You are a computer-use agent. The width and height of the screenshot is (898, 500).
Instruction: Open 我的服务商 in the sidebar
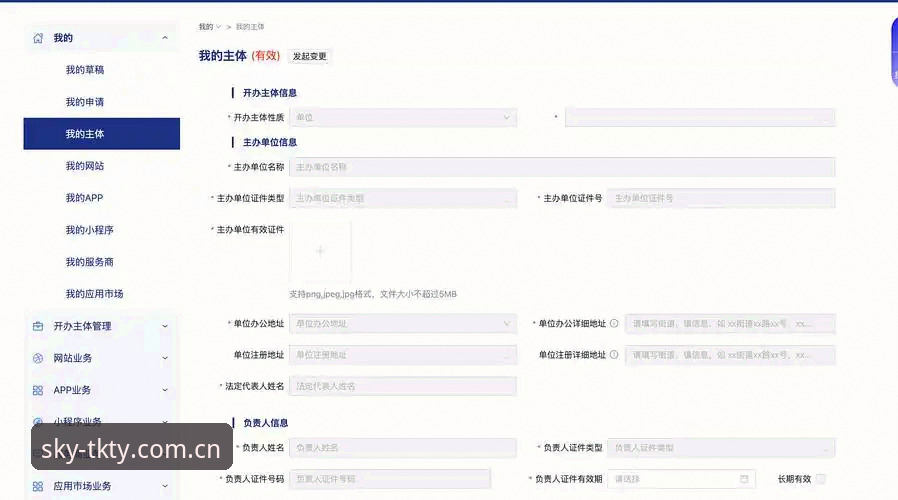point(89,262)
